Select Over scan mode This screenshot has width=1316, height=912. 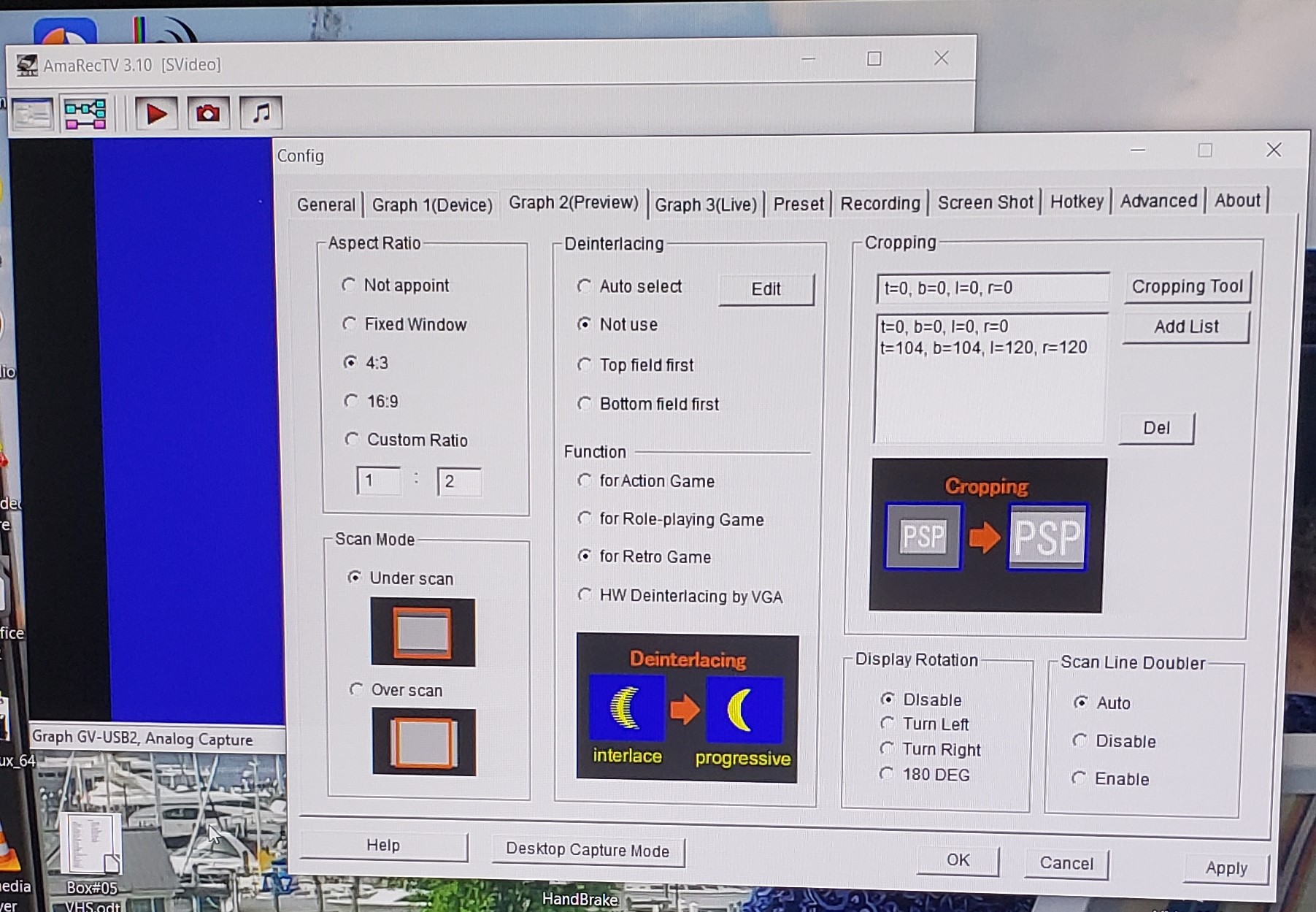(x=396, y=689)
